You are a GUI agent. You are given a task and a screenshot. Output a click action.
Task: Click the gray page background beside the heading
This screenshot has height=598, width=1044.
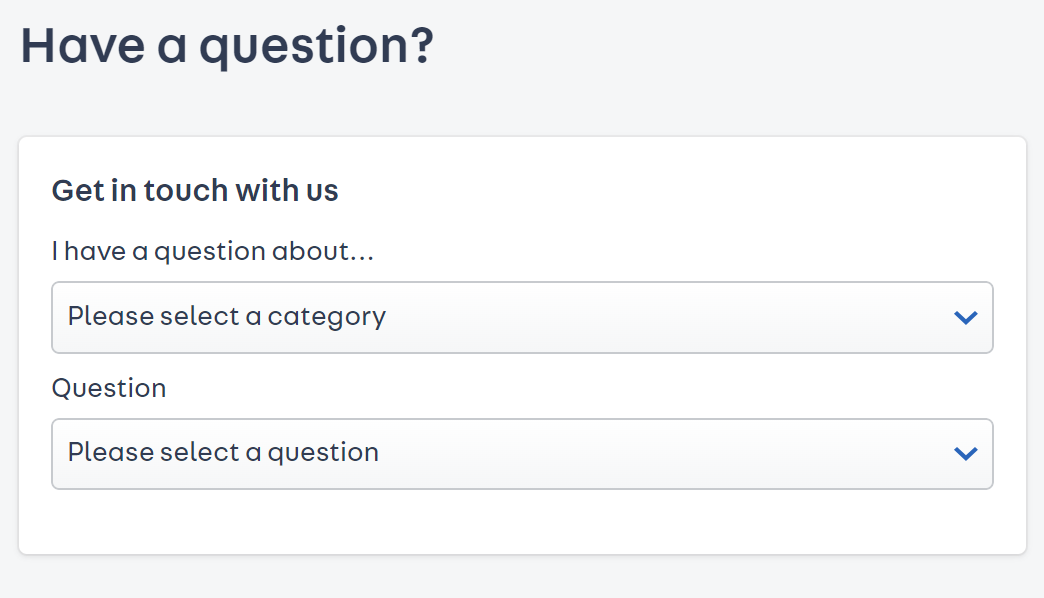(x=740, y=50)
